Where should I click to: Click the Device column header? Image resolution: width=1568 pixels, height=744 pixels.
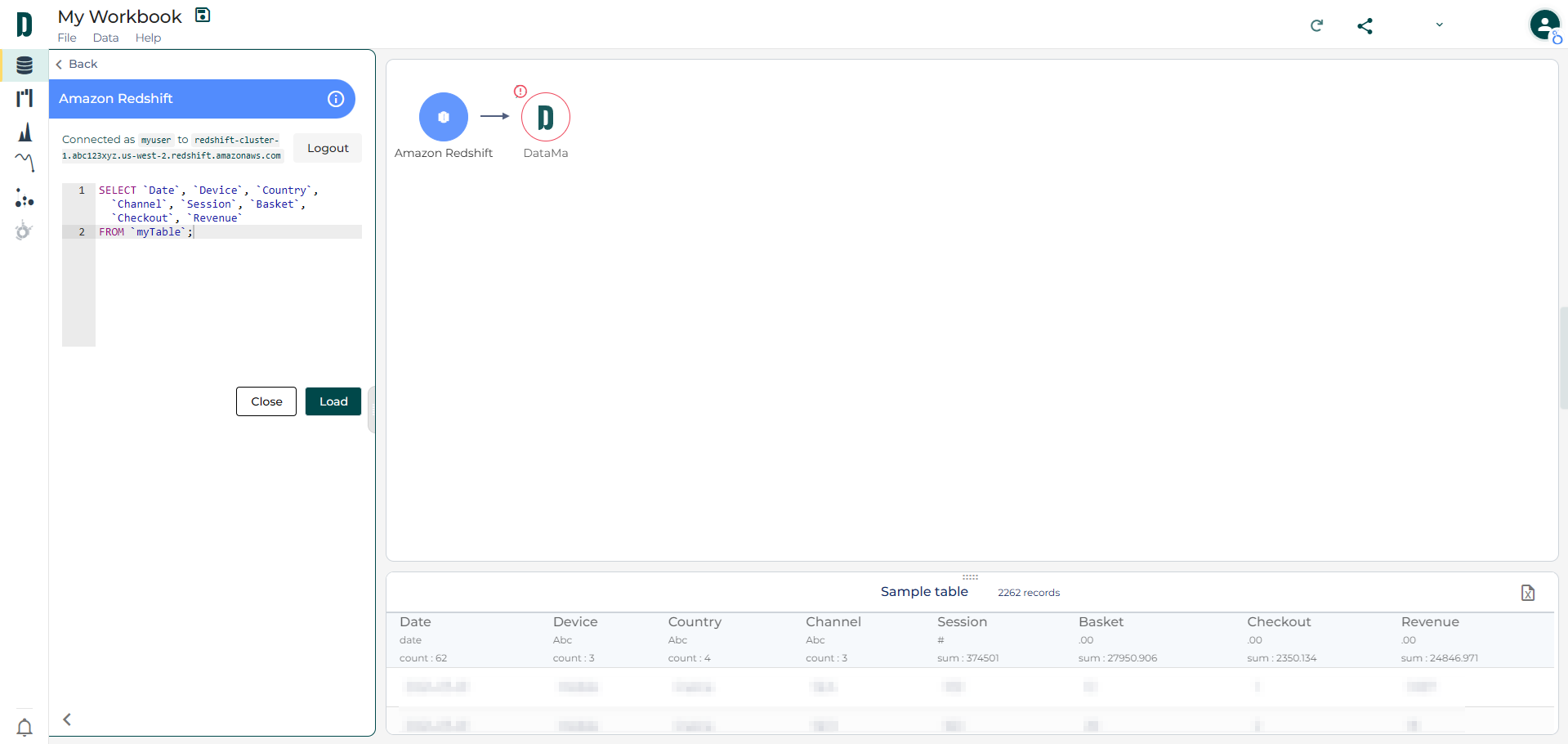click(x=575, y=622)
